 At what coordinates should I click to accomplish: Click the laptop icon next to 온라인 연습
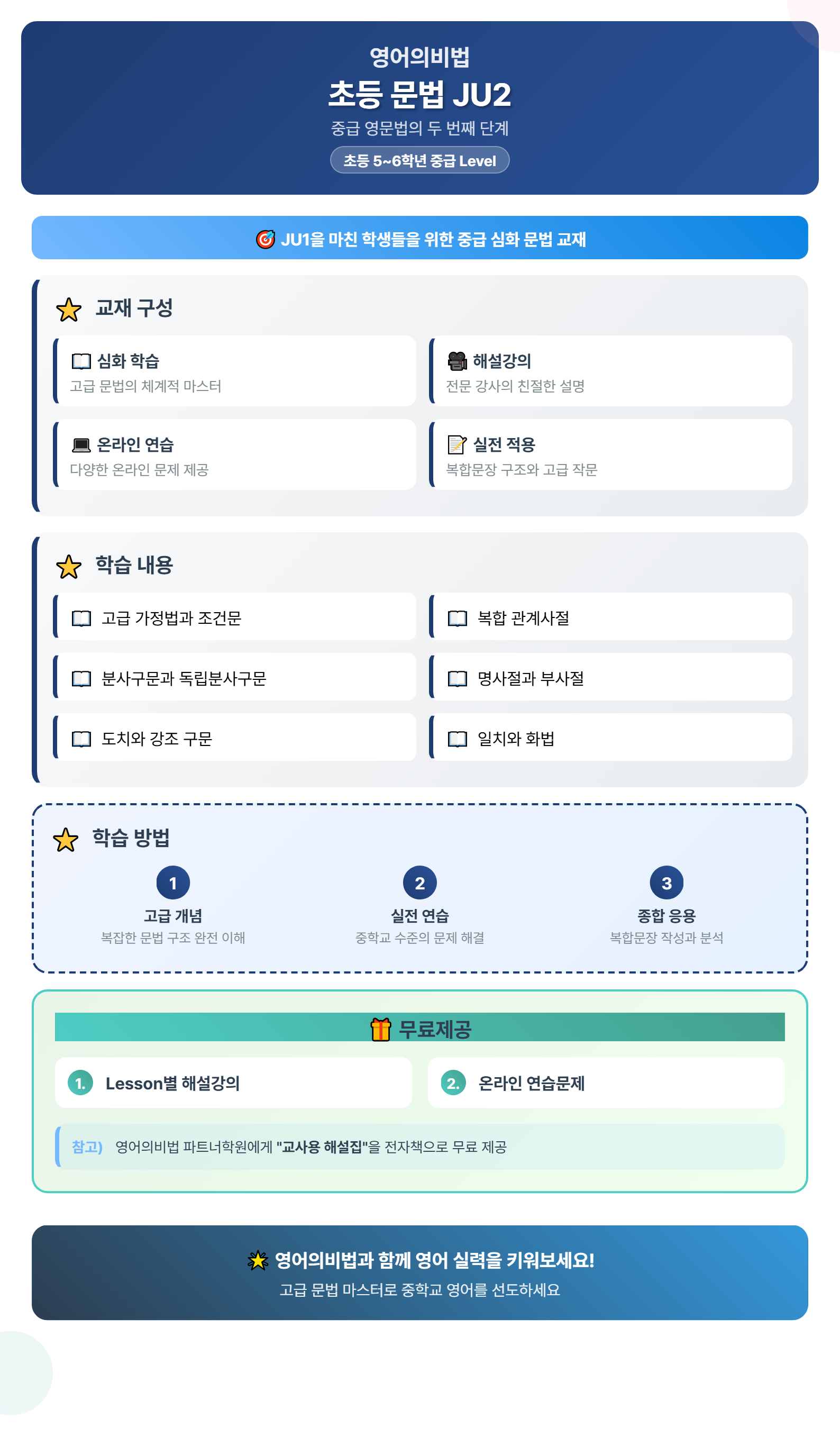tap(81, 445)
